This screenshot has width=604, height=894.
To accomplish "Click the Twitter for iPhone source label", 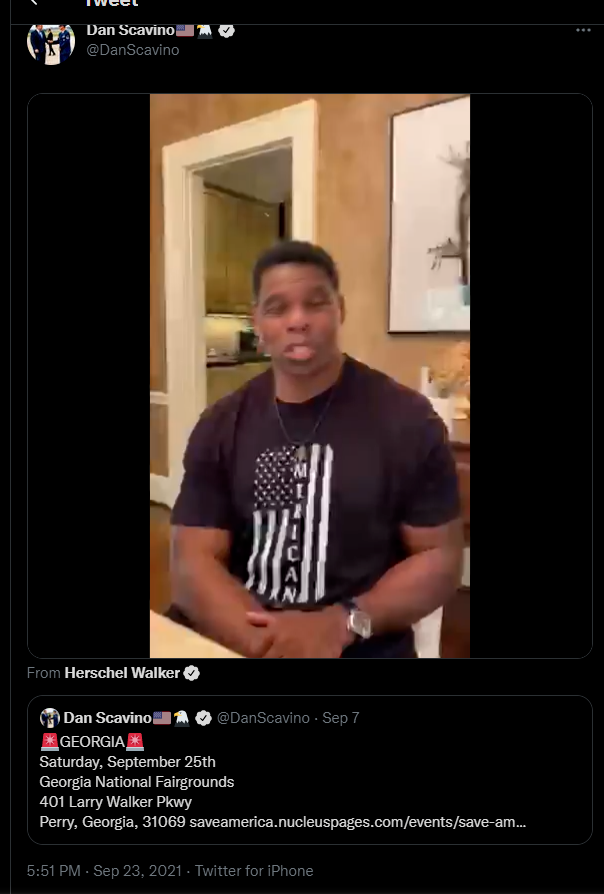I will pyautogui.click(x=254, y=871).
